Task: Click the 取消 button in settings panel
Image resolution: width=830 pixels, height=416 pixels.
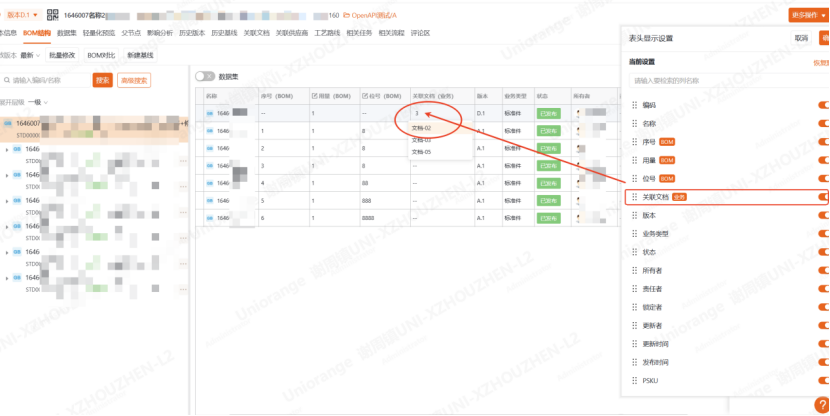Action: click(x=801, y=38)
